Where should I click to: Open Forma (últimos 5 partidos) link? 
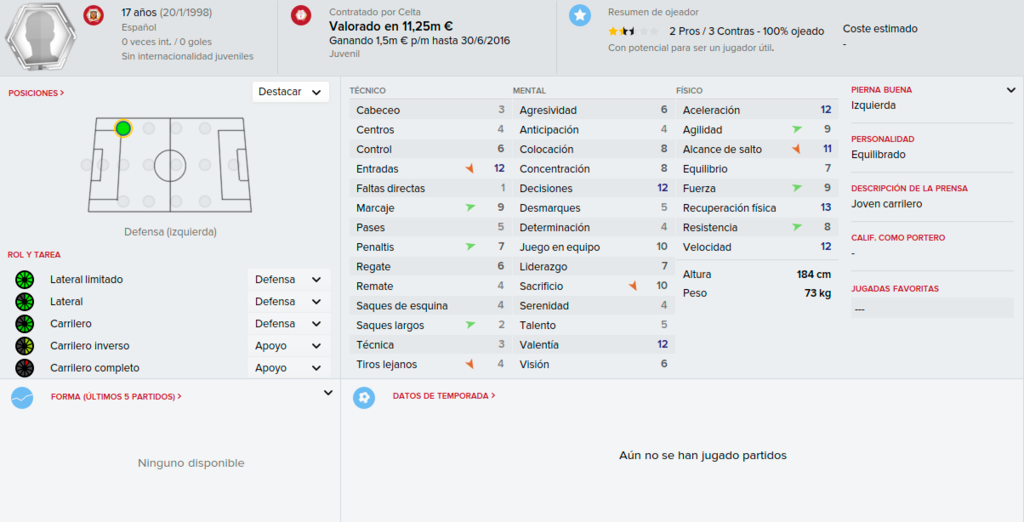click(116, 397)
